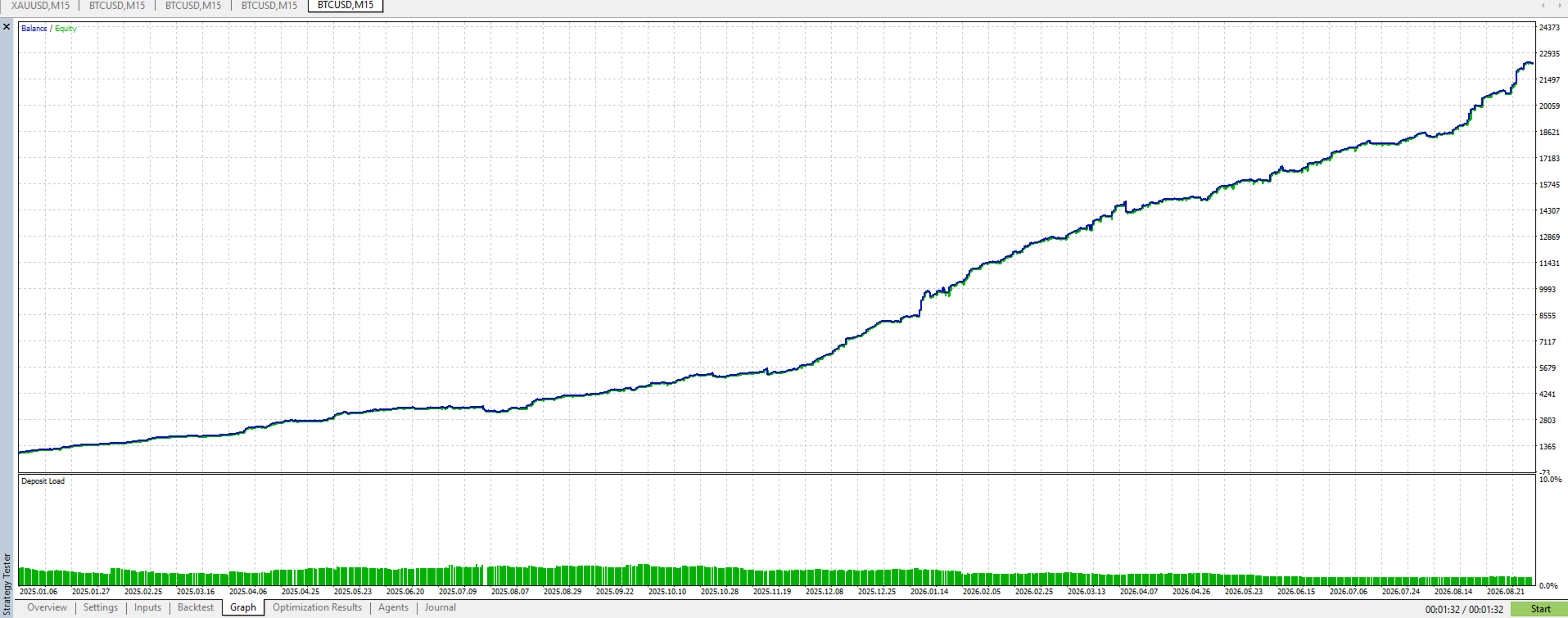Open the Overview tab
This screenshot has width=1568, height=618.
coord(47,607)
